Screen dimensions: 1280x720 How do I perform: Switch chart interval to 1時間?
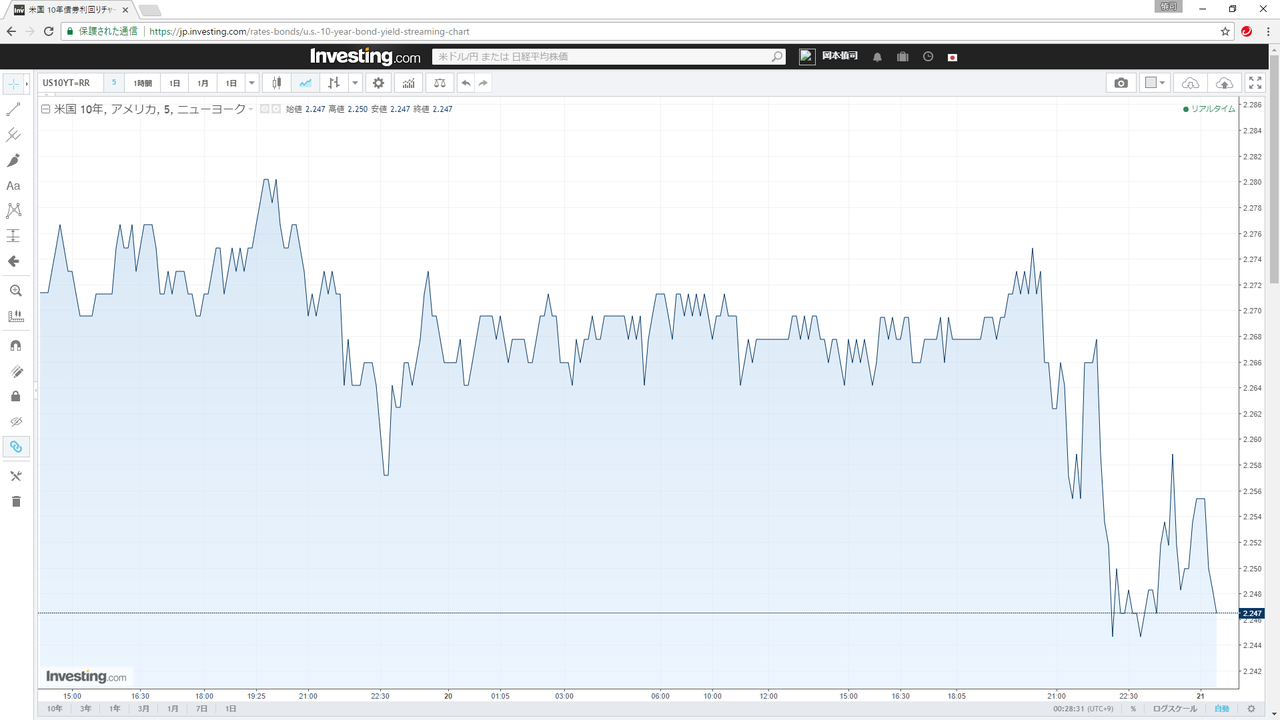[143, 83]
